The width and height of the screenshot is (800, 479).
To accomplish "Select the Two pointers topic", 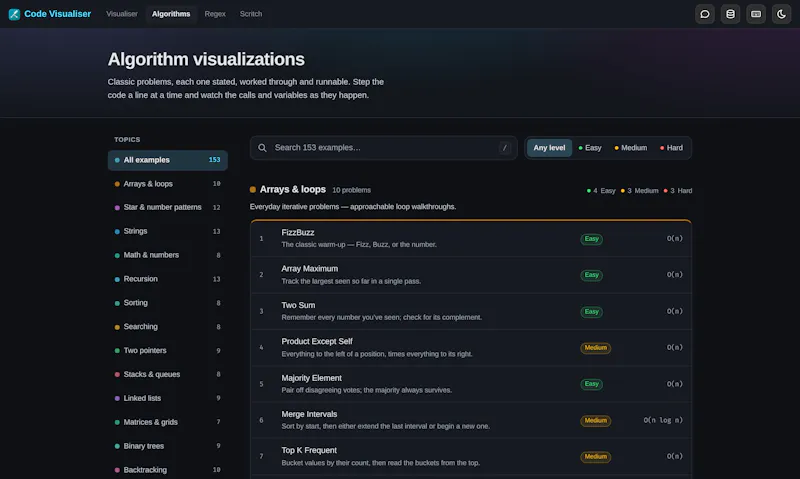I will pyautogui.click(x=167, y=350).
